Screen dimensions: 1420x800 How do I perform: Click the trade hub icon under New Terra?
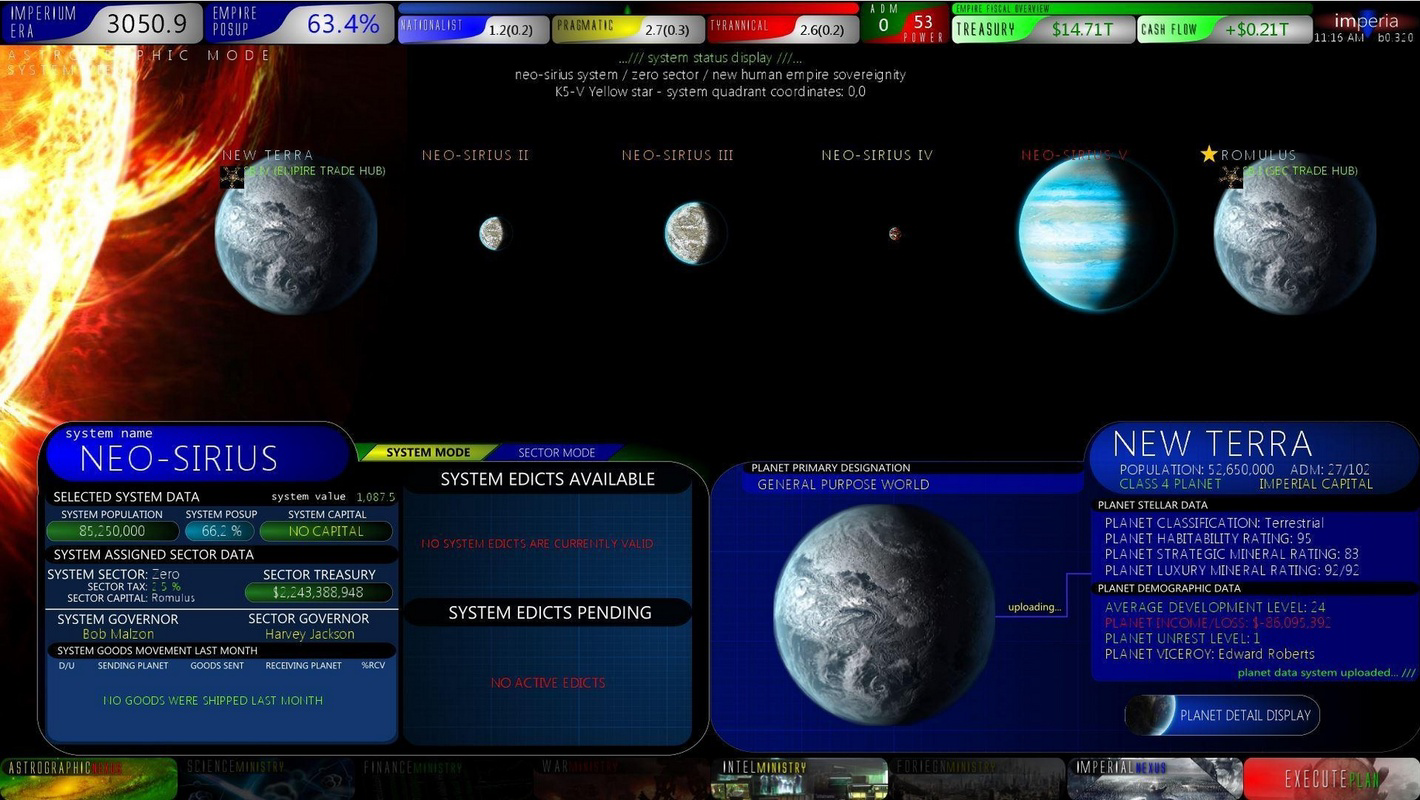point(232,177)
